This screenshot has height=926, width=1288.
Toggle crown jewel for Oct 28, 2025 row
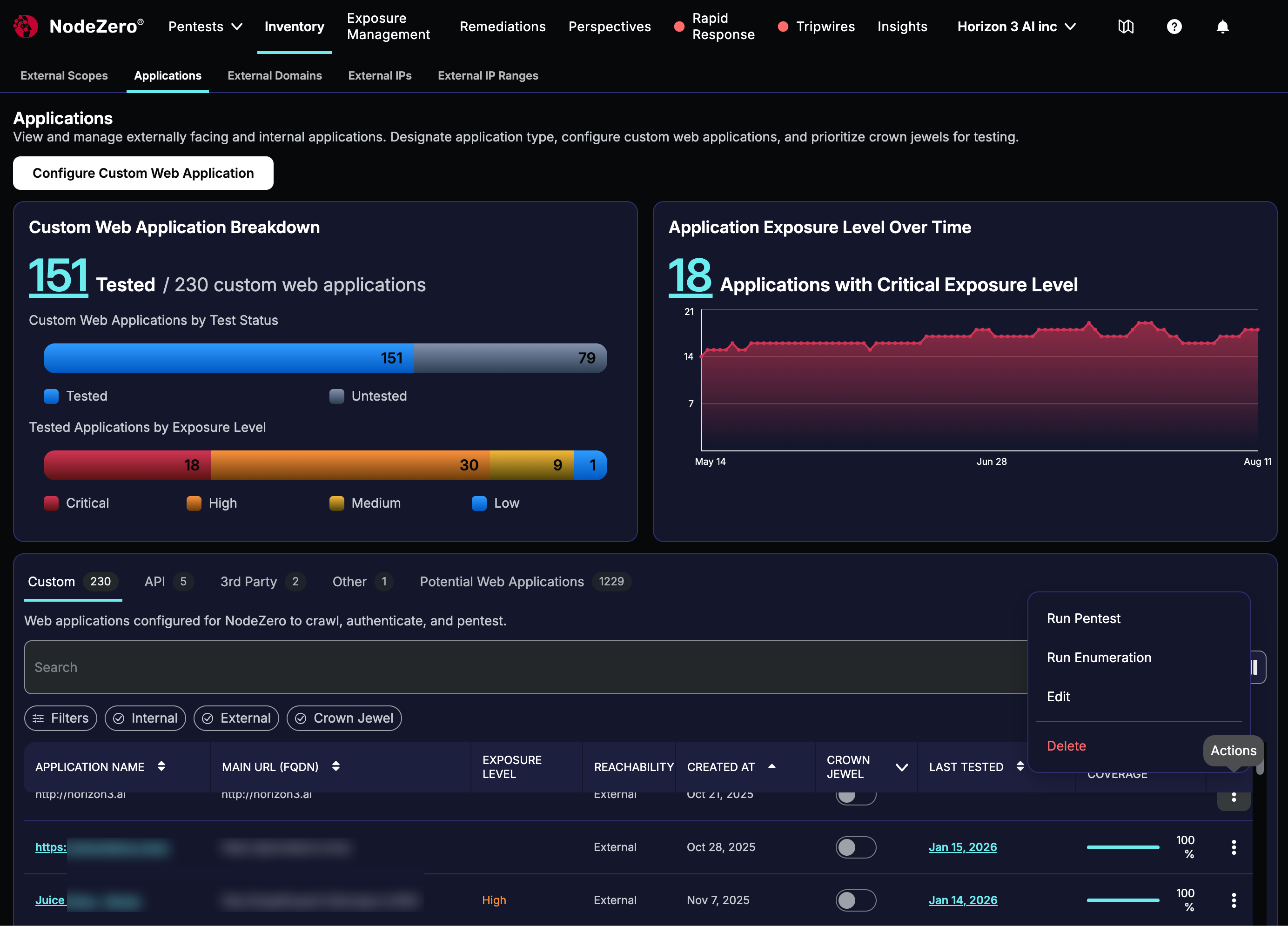(x=855, y=847)
